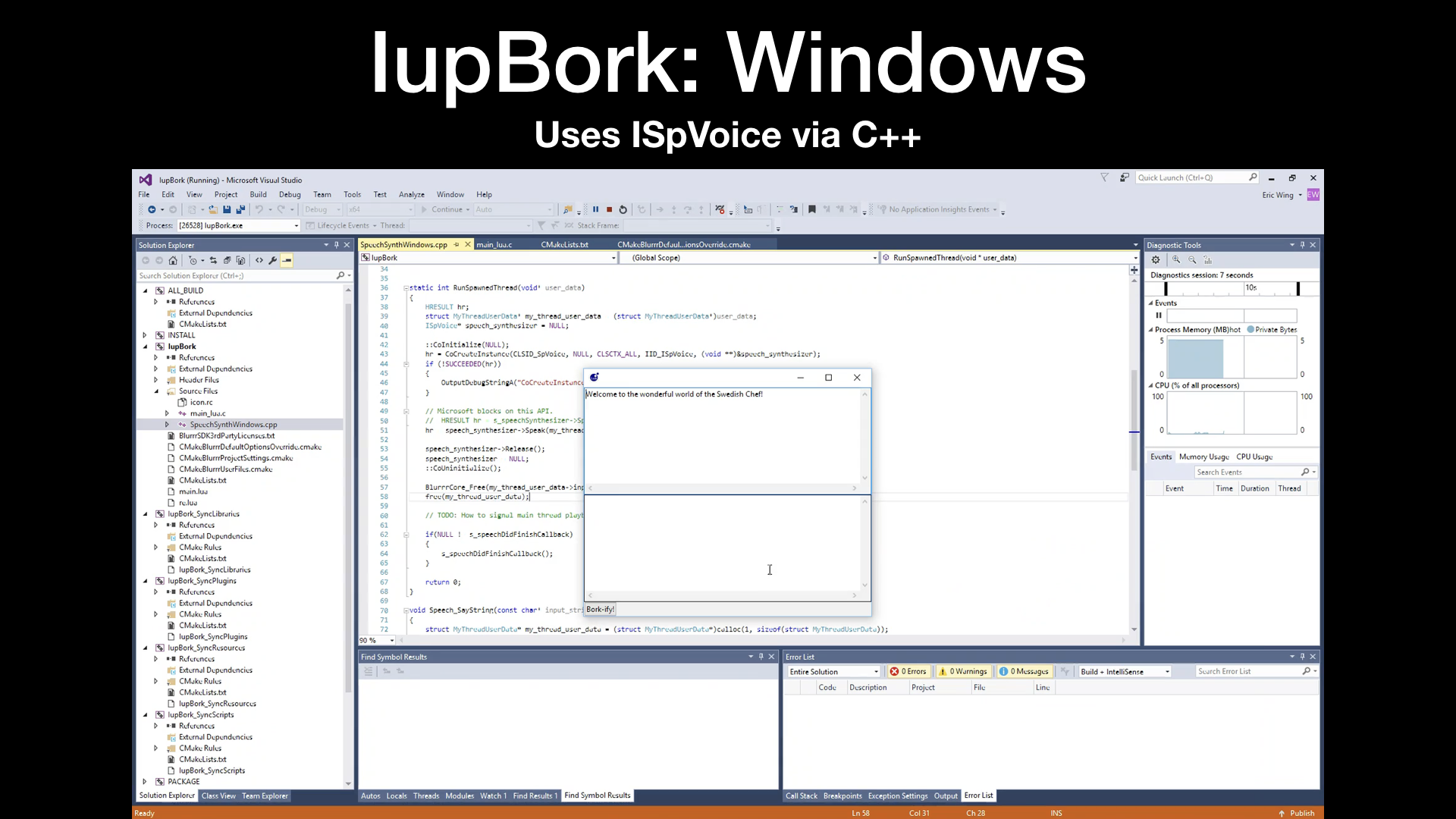Open Diagnostic Tools settings gear
This screenshot has width=1456, height=819.
click(x=1156, y=260)
